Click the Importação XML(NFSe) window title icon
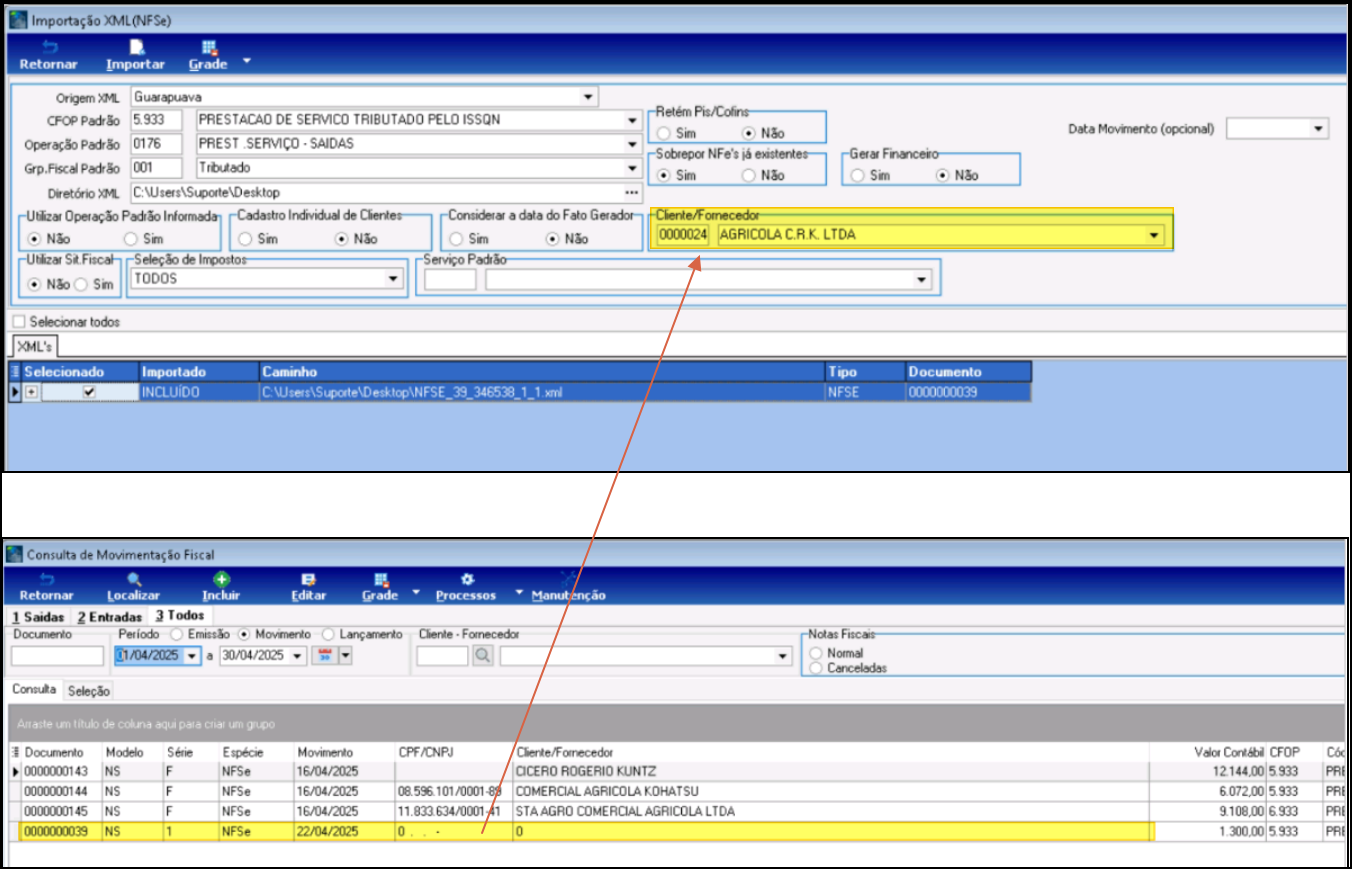The width and height of the screenshot is (1352, 869). tap(17, 19)
